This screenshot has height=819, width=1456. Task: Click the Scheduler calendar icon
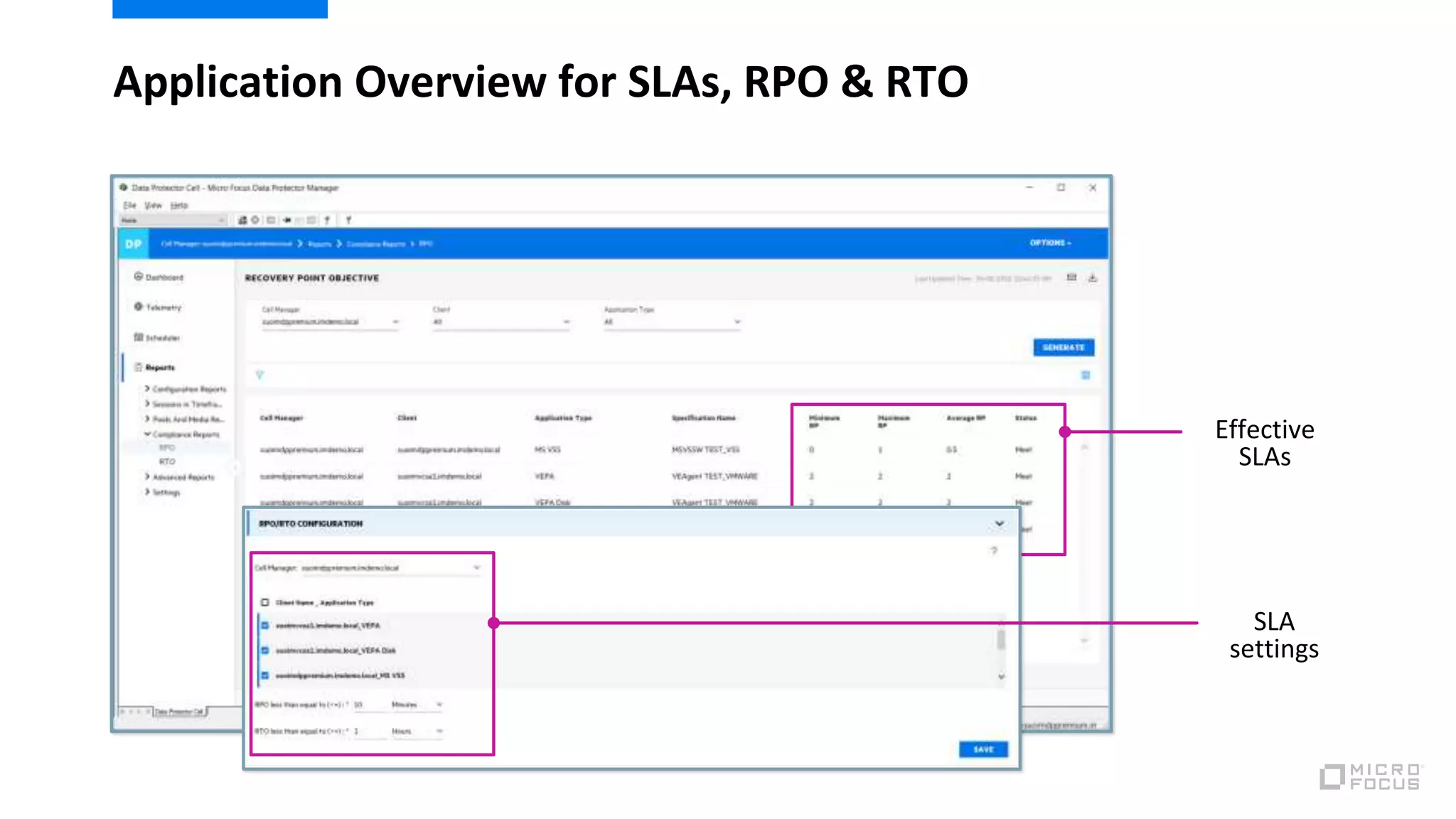click(138, 337)
